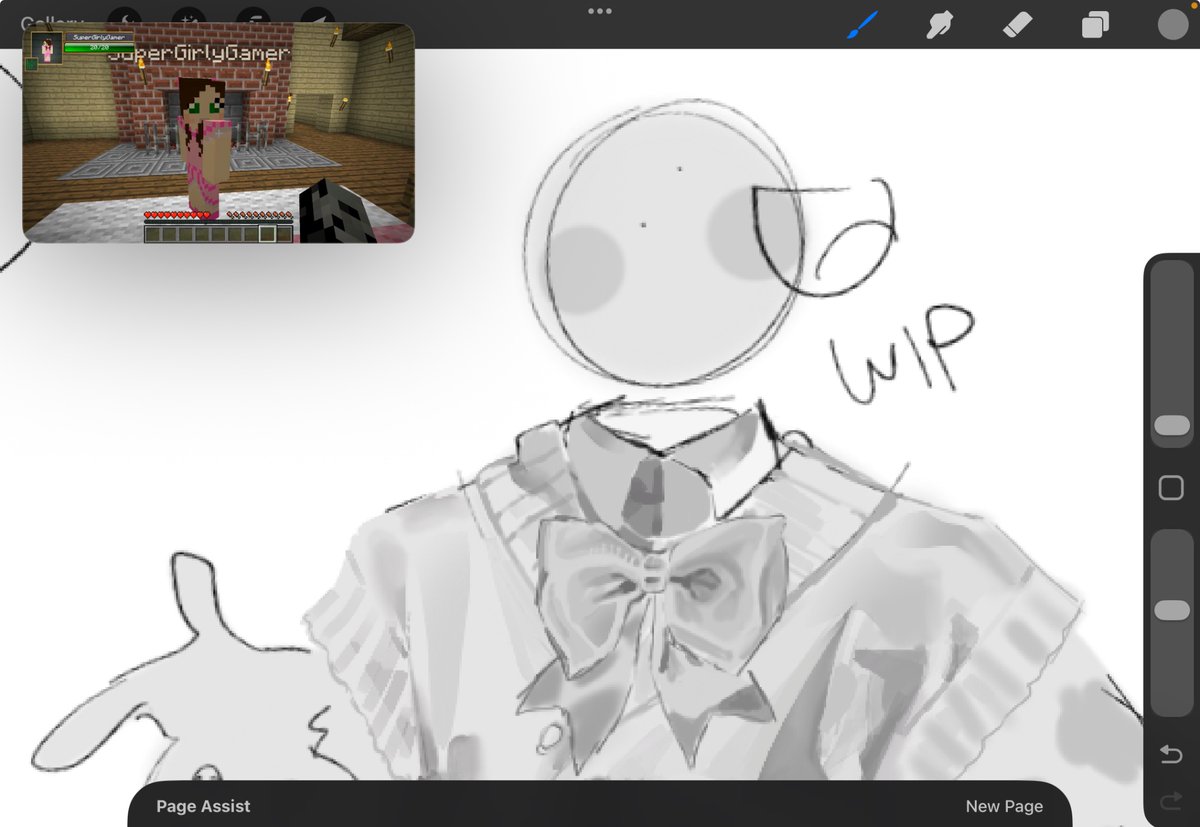The height and width of the screenshot is (827, 1200).
Task: Click the brush opacity slider handle
Action: click(x=1172, y=610)
